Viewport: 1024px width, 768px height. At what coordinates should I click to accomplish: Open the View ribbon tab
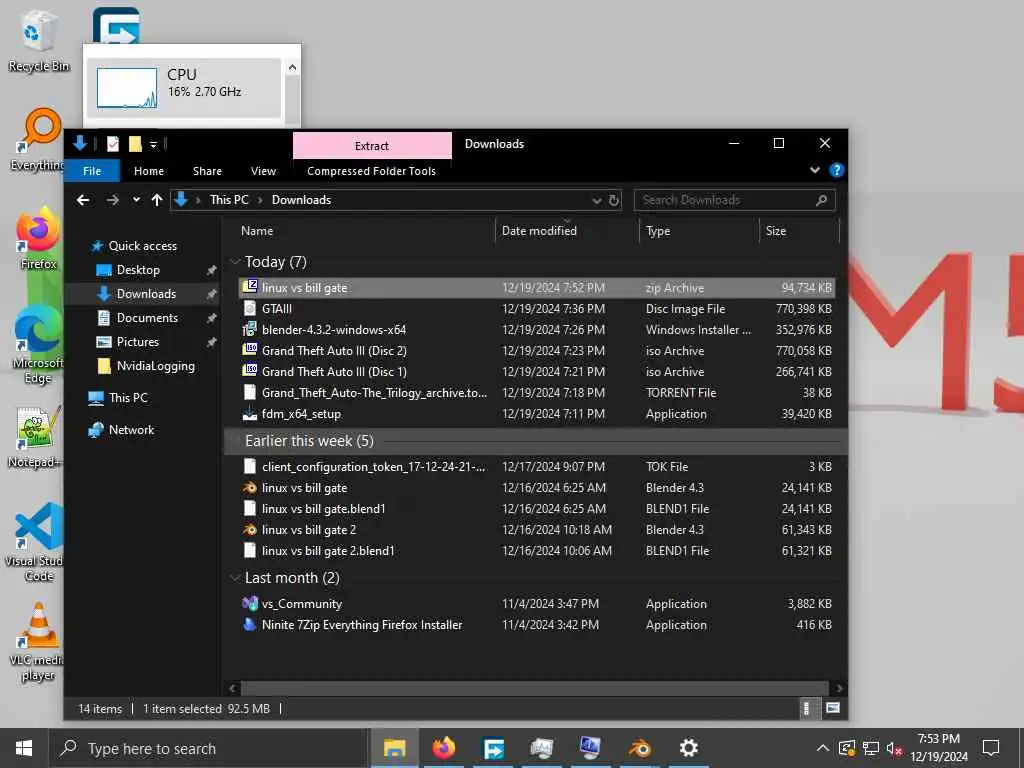click(x=263, y=170)
